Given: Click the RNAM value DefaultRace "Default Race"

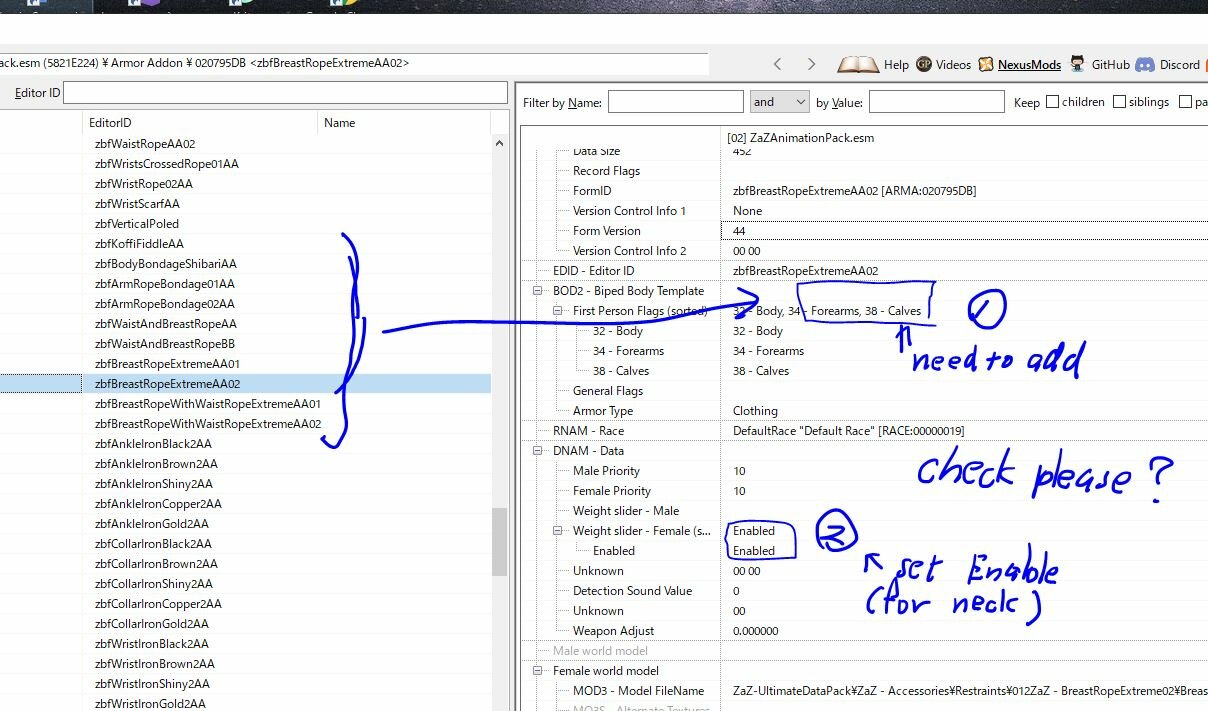Looking at the screenshot, I should point(848,431).
